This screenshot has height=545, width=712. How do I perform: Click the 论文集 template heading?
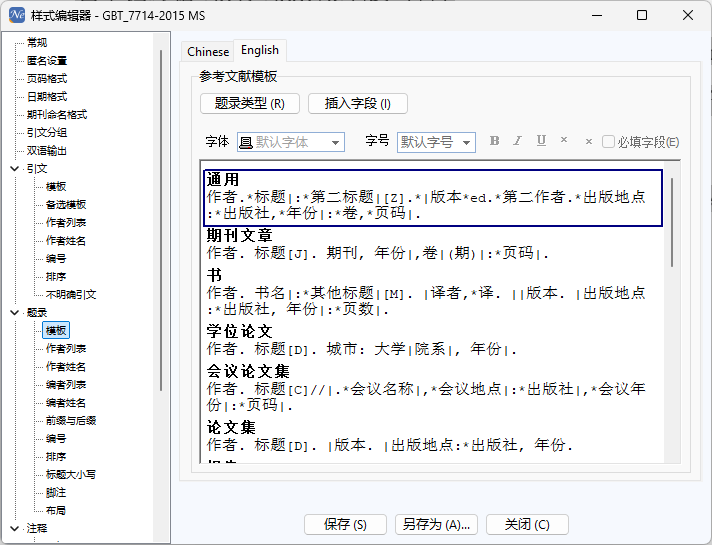coord(231,428)
